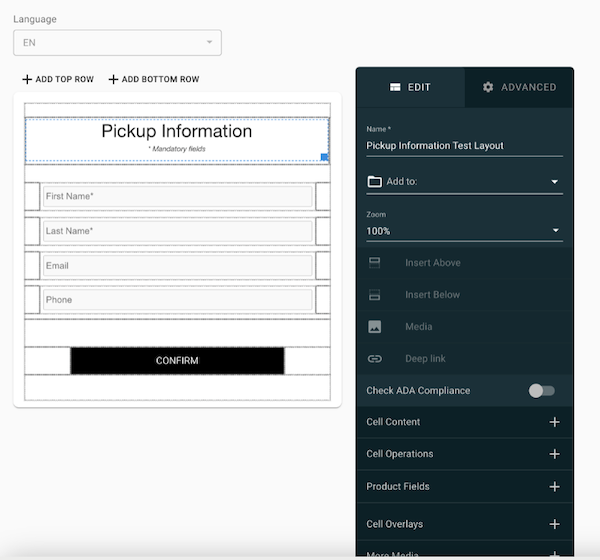Click the plus icon beside Add Bottom Row
Screen dimensions: 600x560
[x=113, y=79]
